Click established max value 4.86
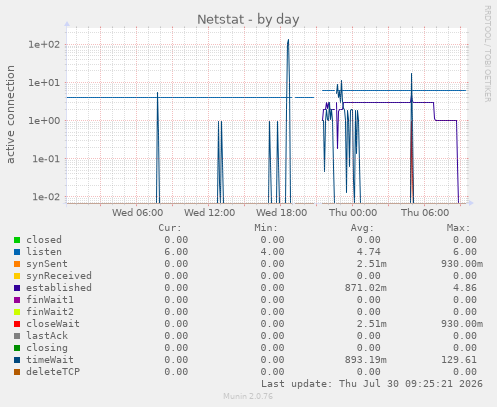The image size is (497, 407). tap(465, 288)
